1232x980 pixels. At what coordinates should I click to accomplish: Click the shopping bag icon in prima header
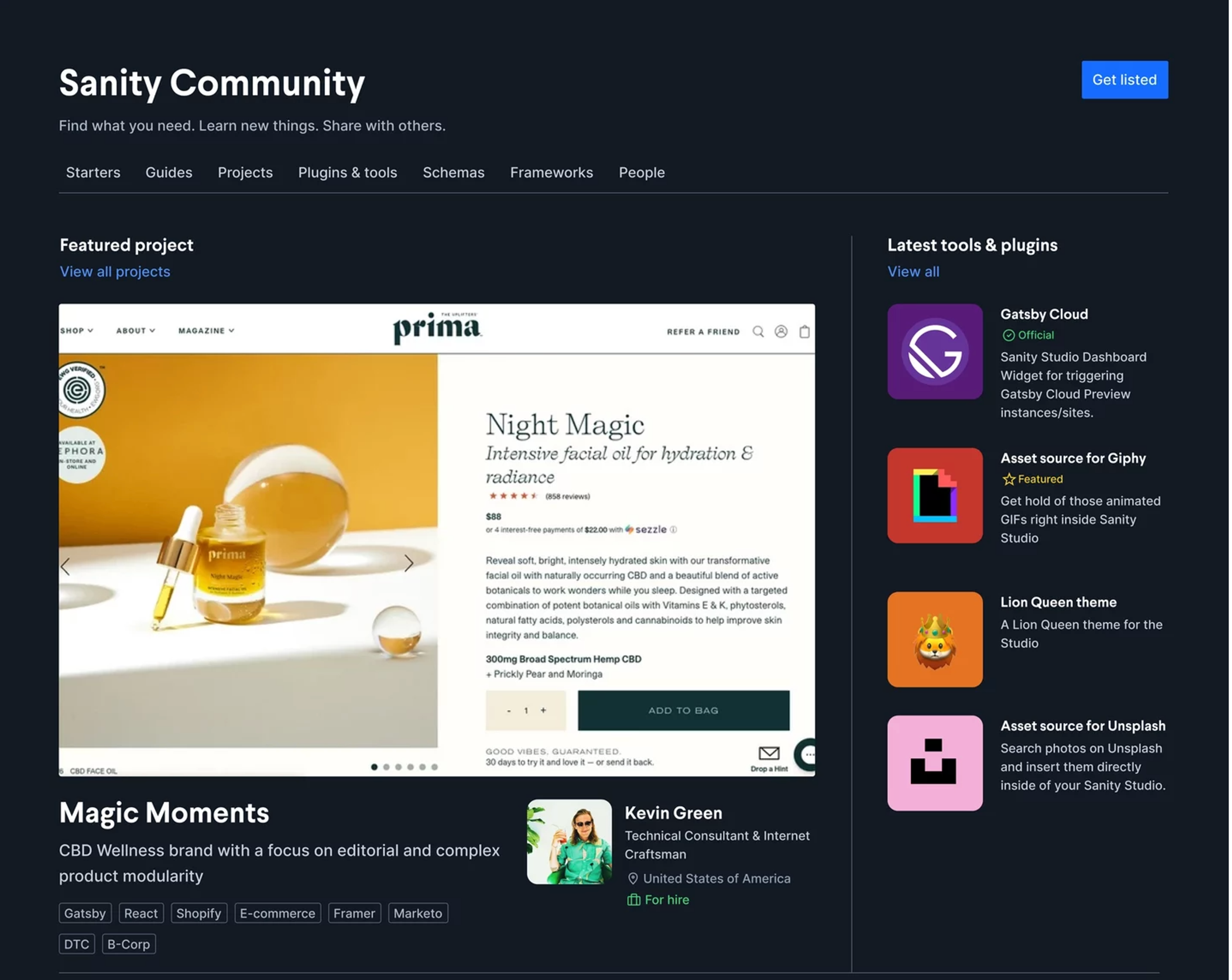tap(805, 331)
